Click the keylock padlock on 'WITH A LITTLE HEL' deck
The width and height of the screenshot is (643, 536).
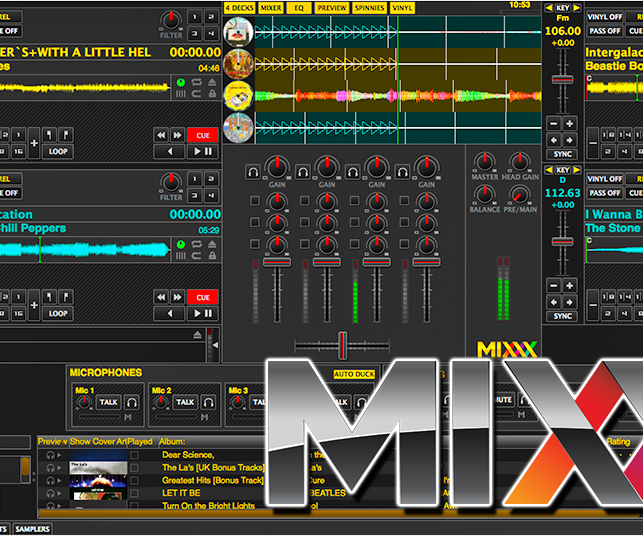212,94
